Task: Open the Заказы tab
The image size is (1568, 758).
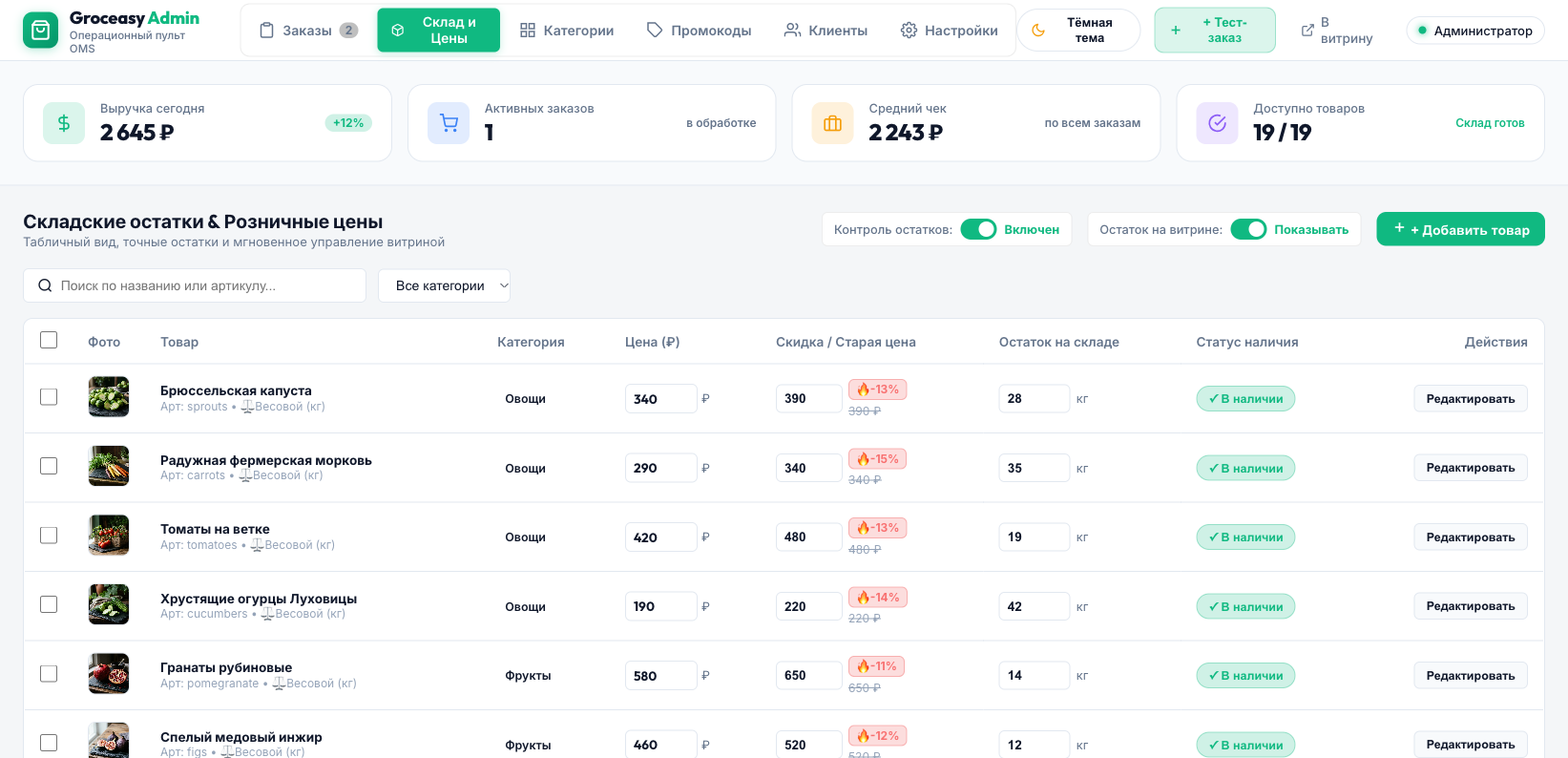Action: pyautogui.click(x=308, y=31)
